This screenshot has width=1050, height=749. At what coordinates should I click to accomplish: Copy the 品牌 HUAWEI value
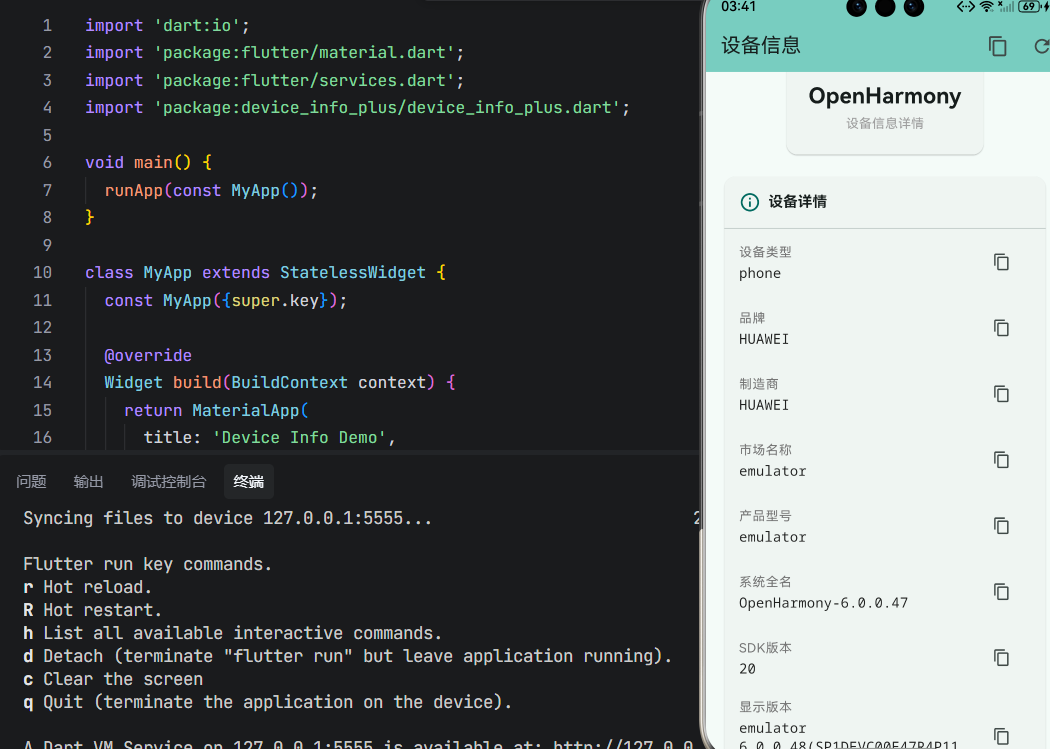1001,328
